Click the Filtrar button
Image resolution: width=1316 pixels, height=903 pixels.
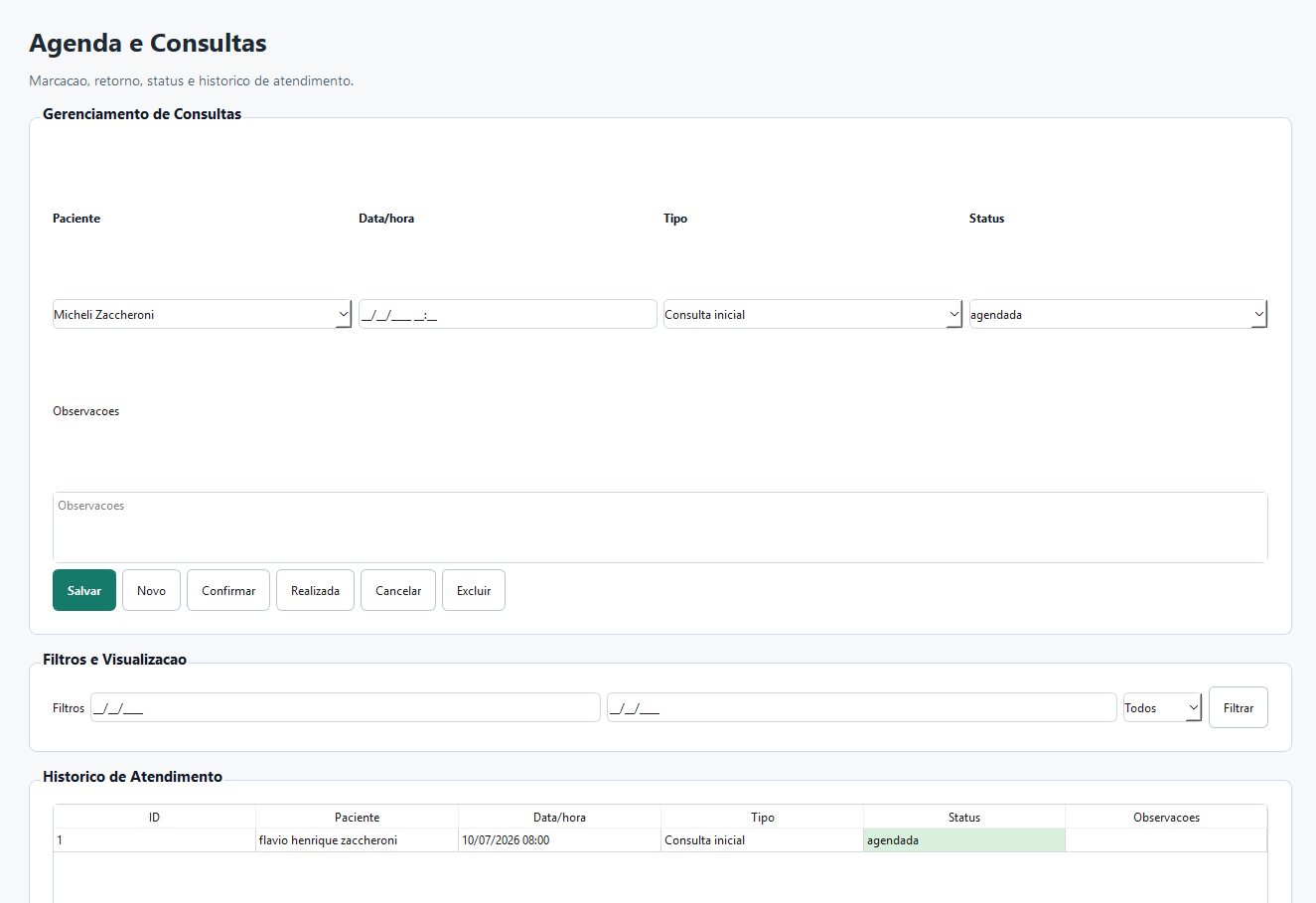coord(1239,707)
